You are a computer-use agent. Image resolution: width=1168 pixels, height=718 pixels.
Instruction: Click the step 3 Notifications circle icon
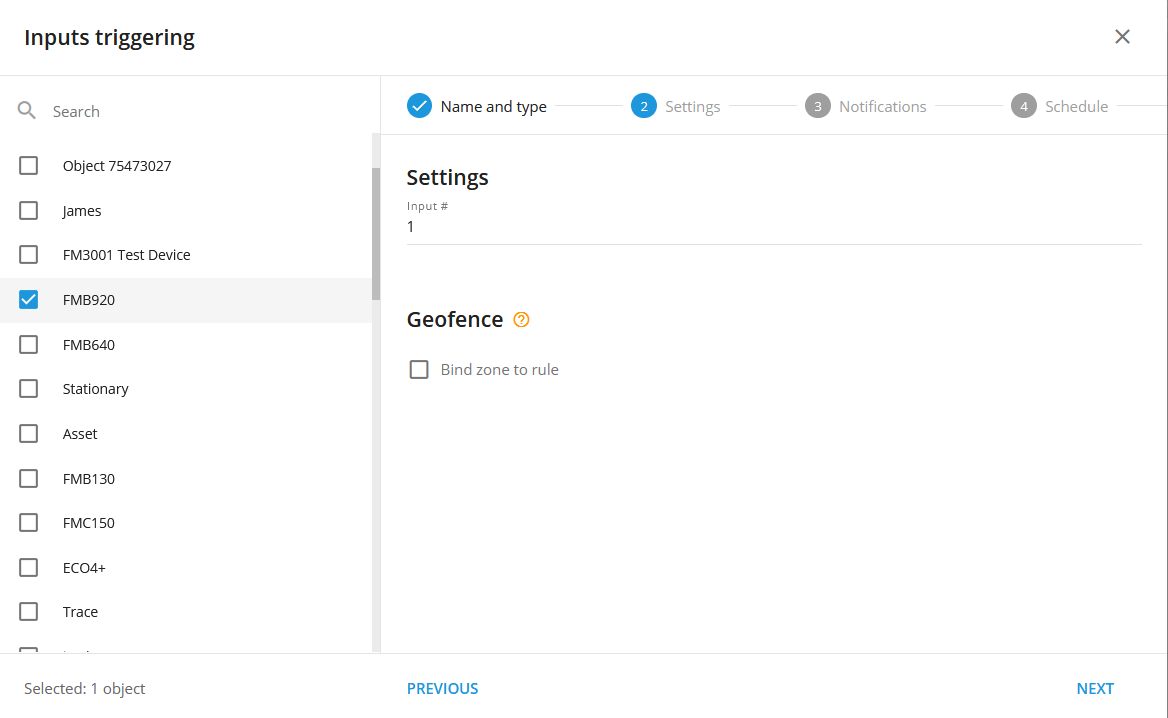click(817, 106)
